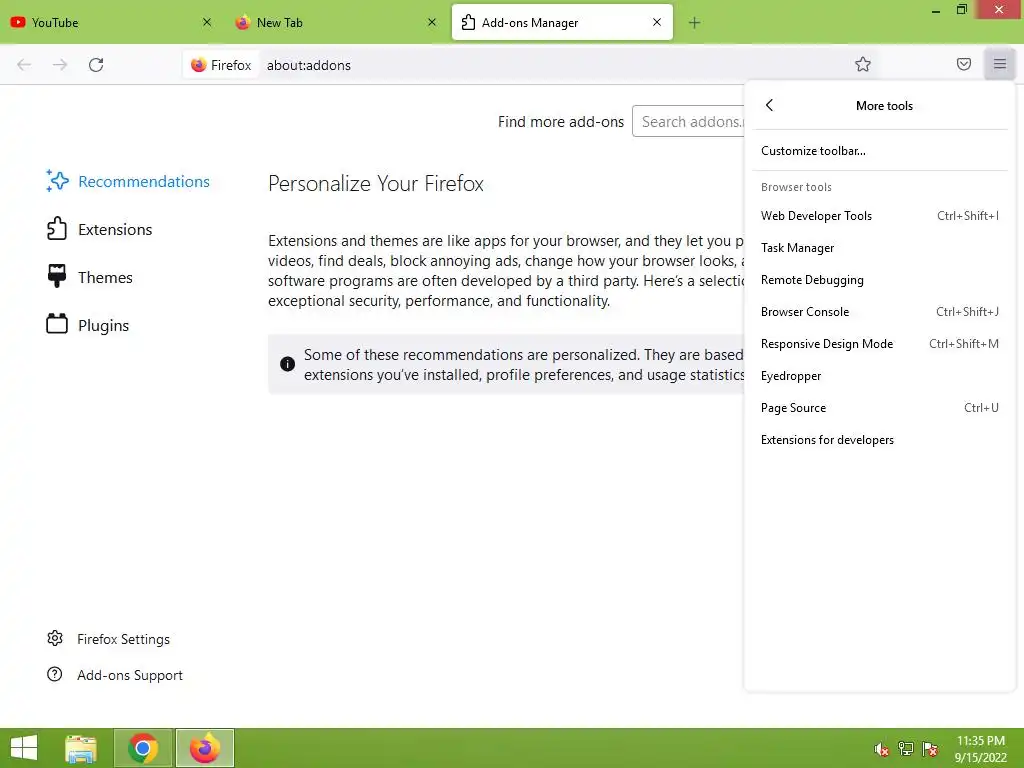Bookmark this page with the star icon

(x=863, y=64)
